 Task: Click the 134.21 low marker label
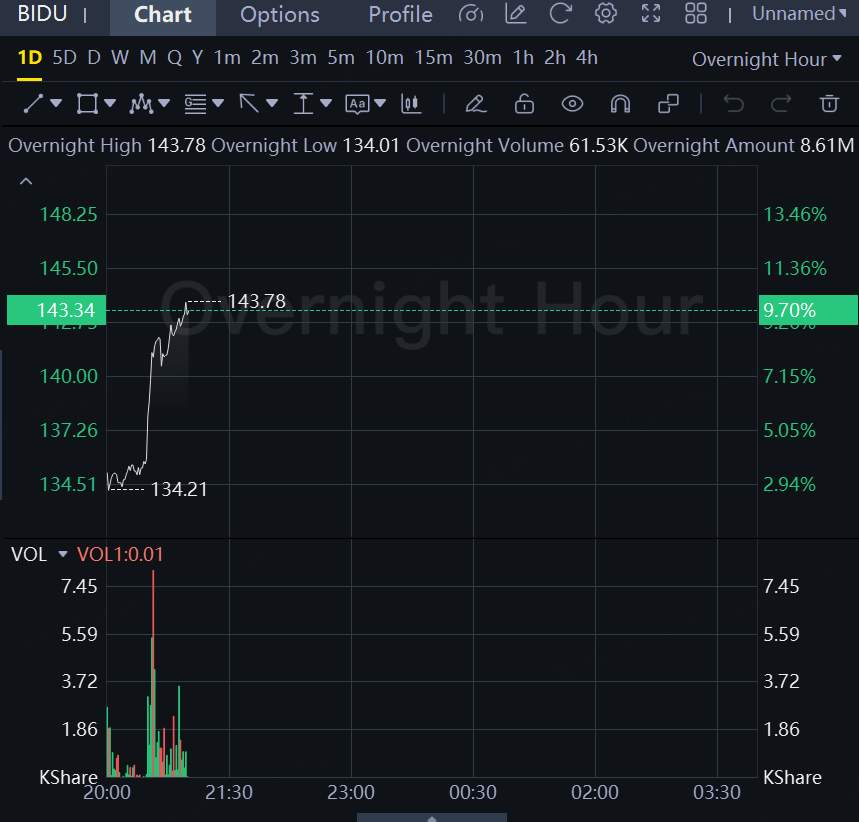tap(179, 489)
